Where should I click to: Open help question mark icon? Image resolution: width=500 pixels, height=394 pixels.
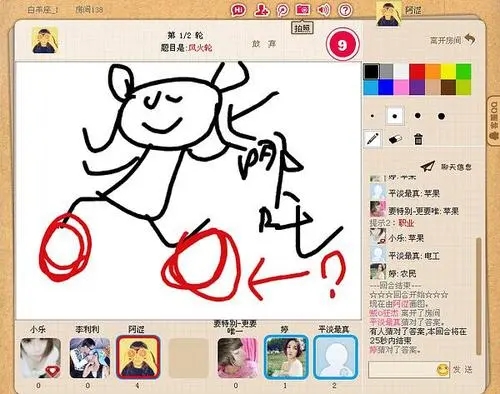(x=345, y=10)
